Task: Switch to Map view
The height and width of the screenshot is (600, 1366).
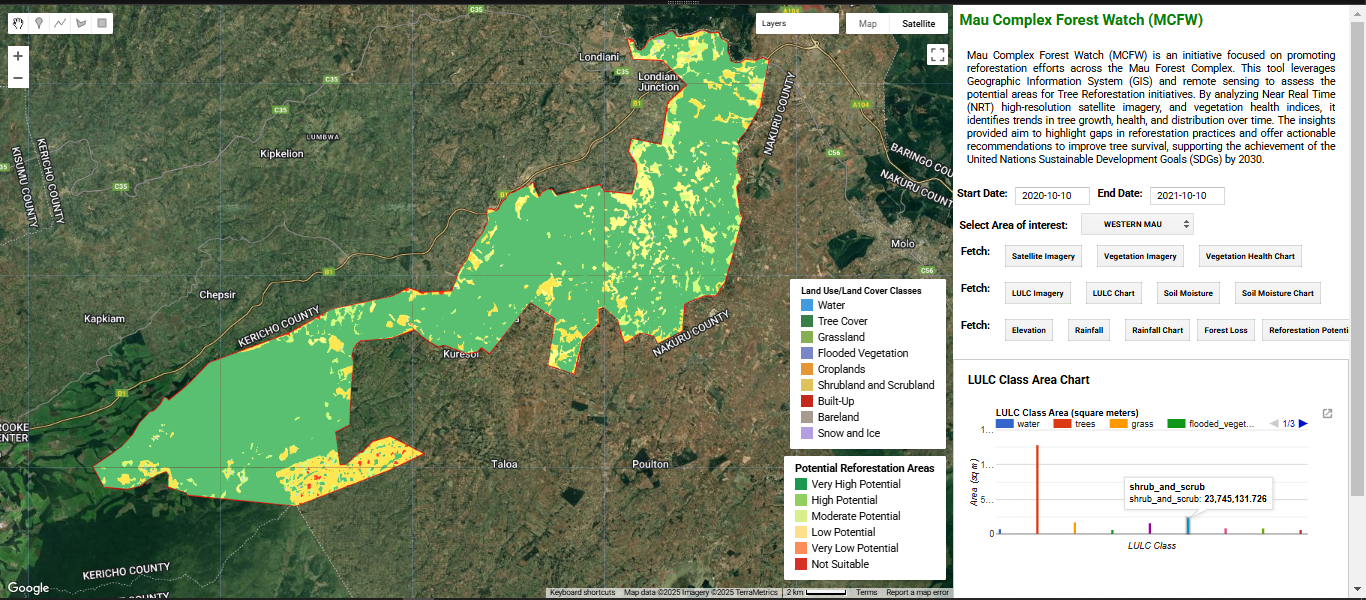Action: click(868, 23)
